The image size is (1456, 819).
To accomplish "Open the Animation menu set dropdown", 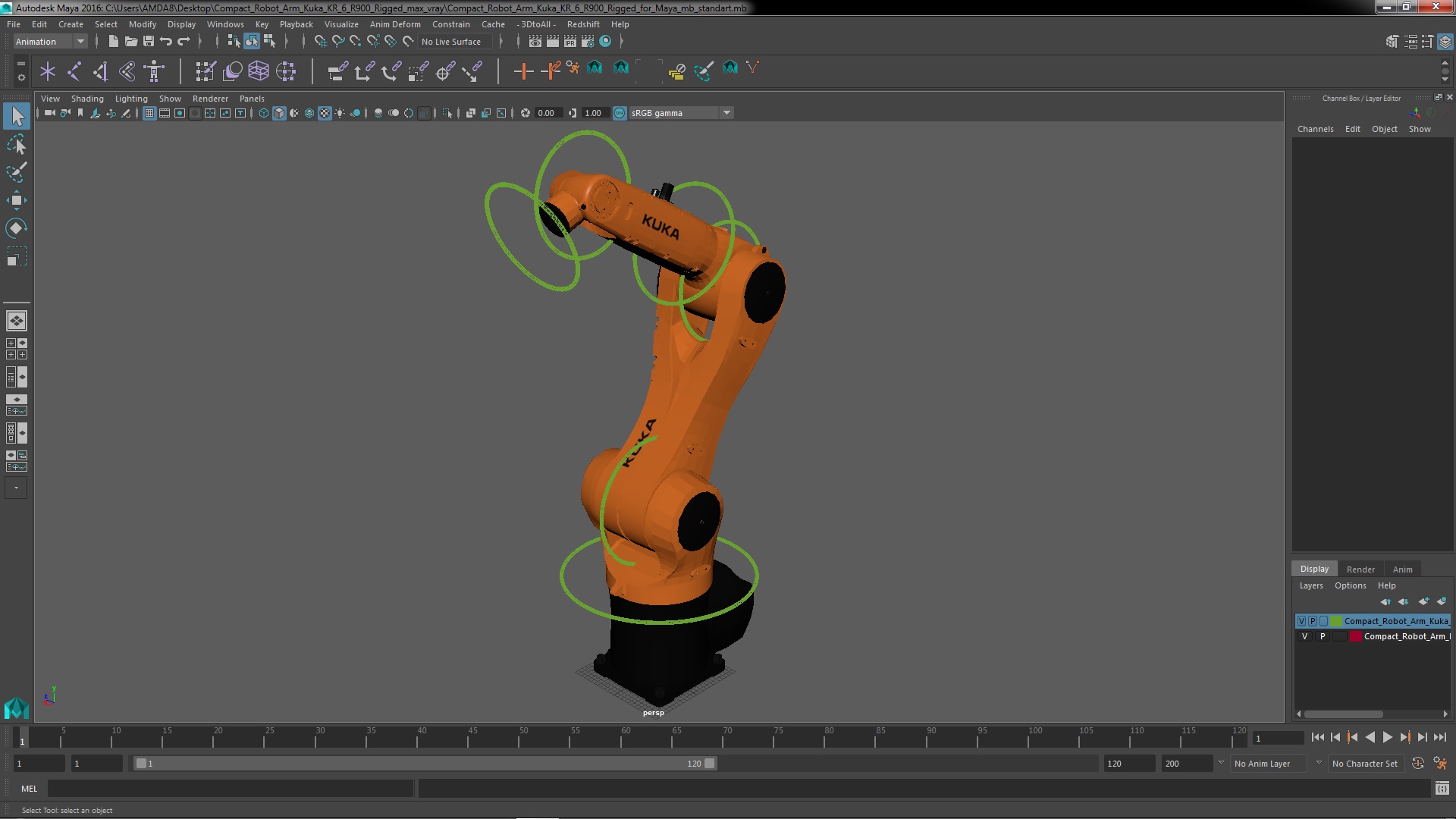I will 50,42.
